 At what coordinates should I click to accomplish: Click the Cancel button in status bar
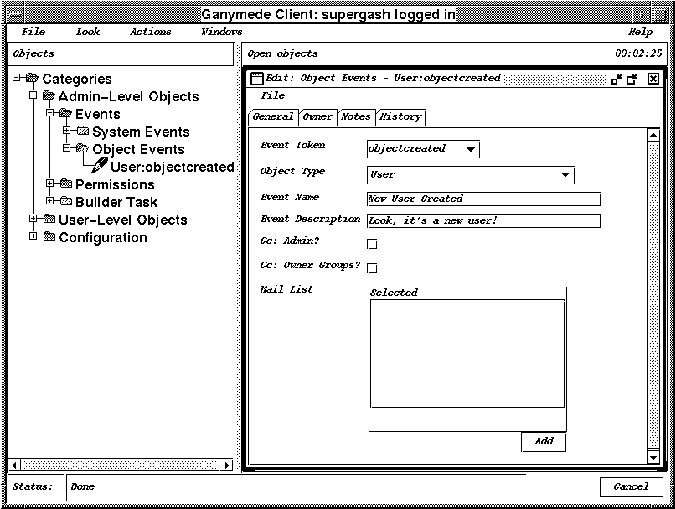[x=631, y=487]
